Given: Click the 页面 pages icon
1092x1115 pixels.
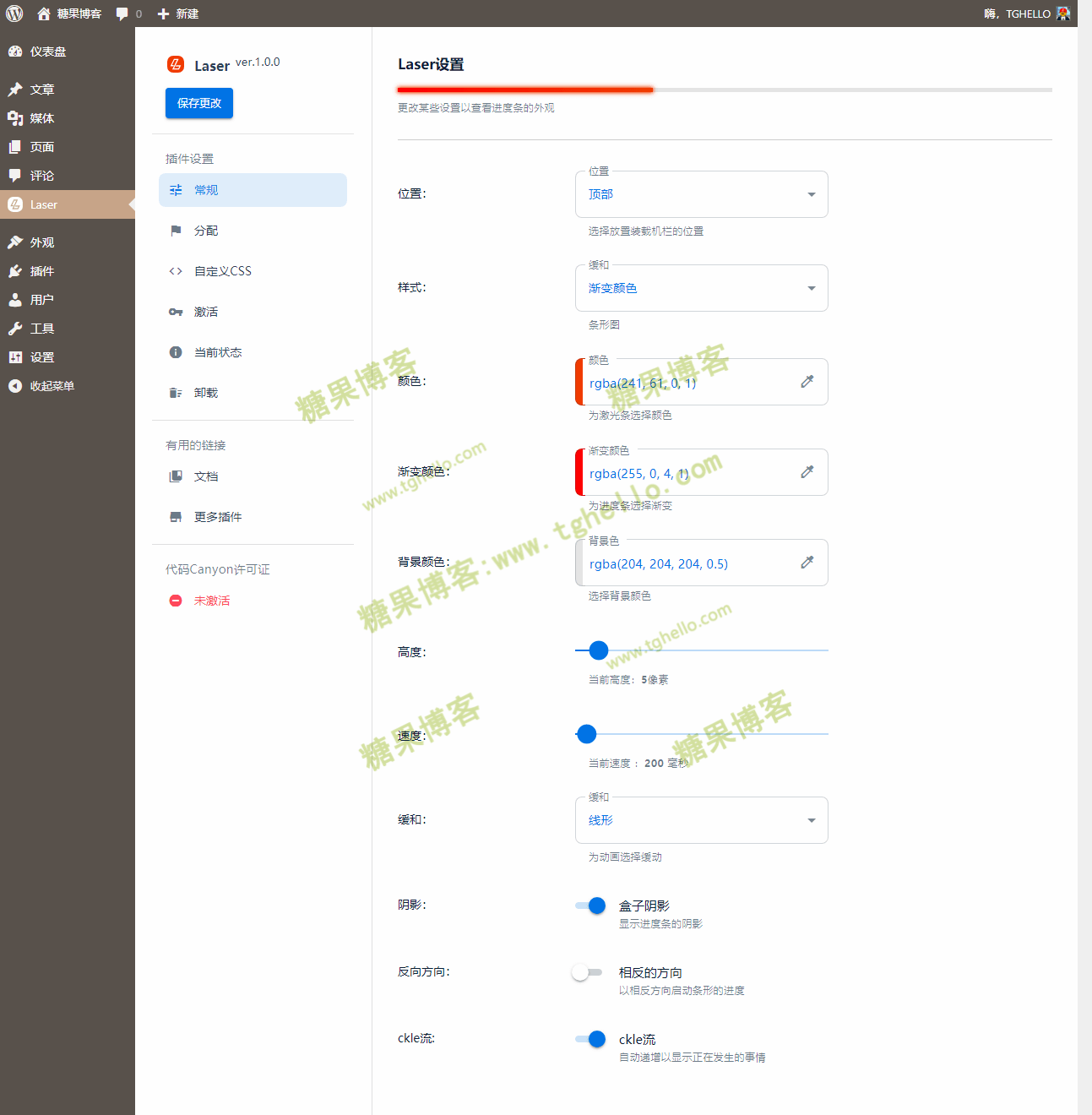Looking at the screenshot, I should (x=15, y=147).
